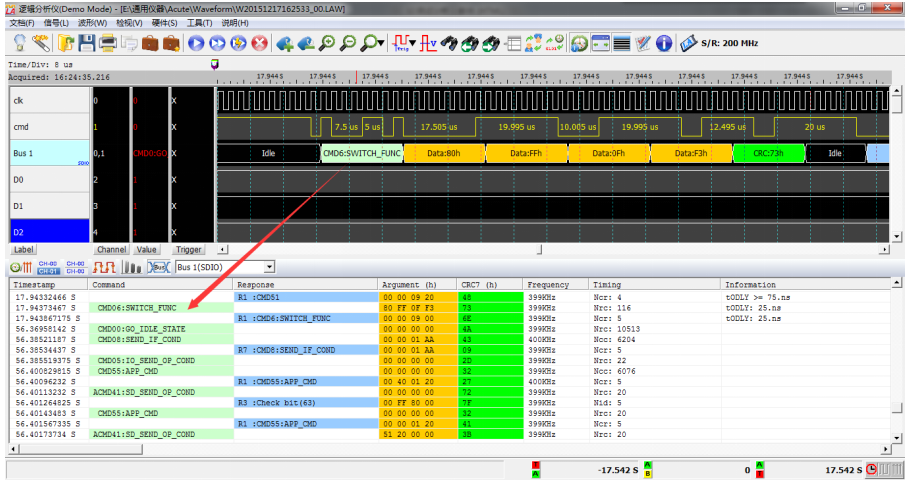910x480 pixels.
Task: Click the cloud icon with green plus
Action: tap(284, 43)
